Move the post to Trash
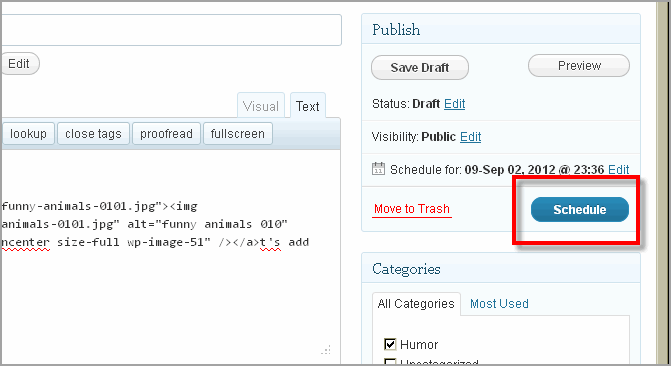Viewport: 671px width, 366px height. [x=412, y=209]
